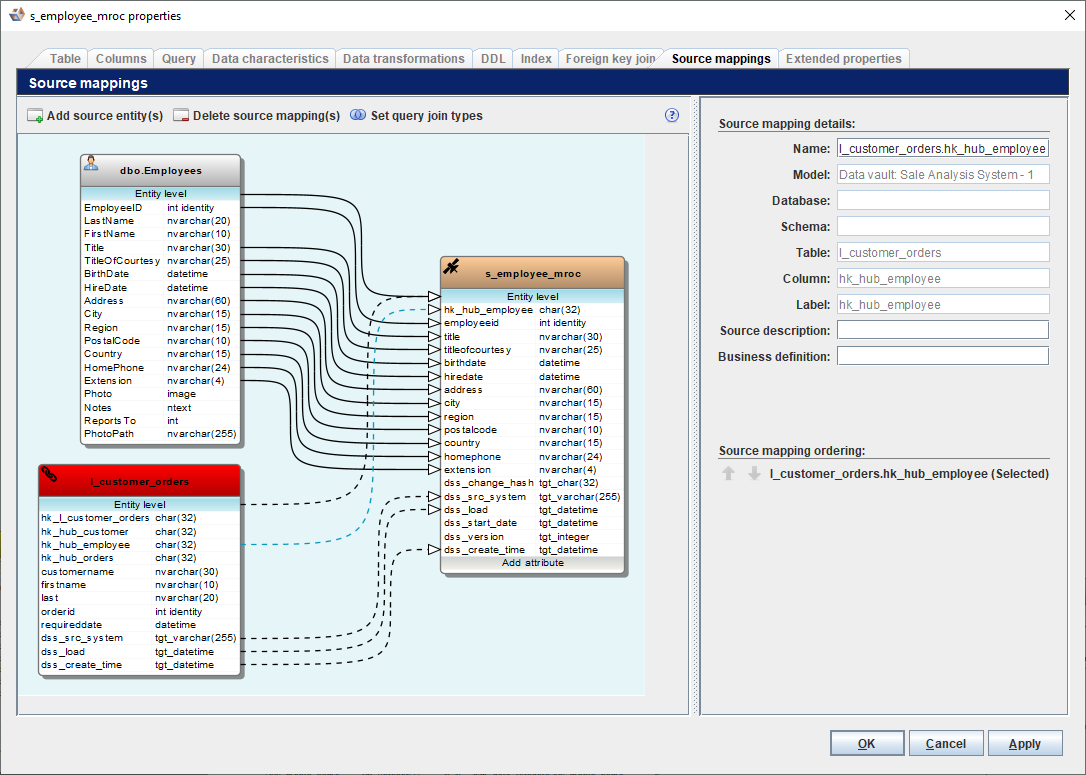The image size is (1086, 775).
Task: Switch to the Columns tab
Action: click(x=121, y=59)
